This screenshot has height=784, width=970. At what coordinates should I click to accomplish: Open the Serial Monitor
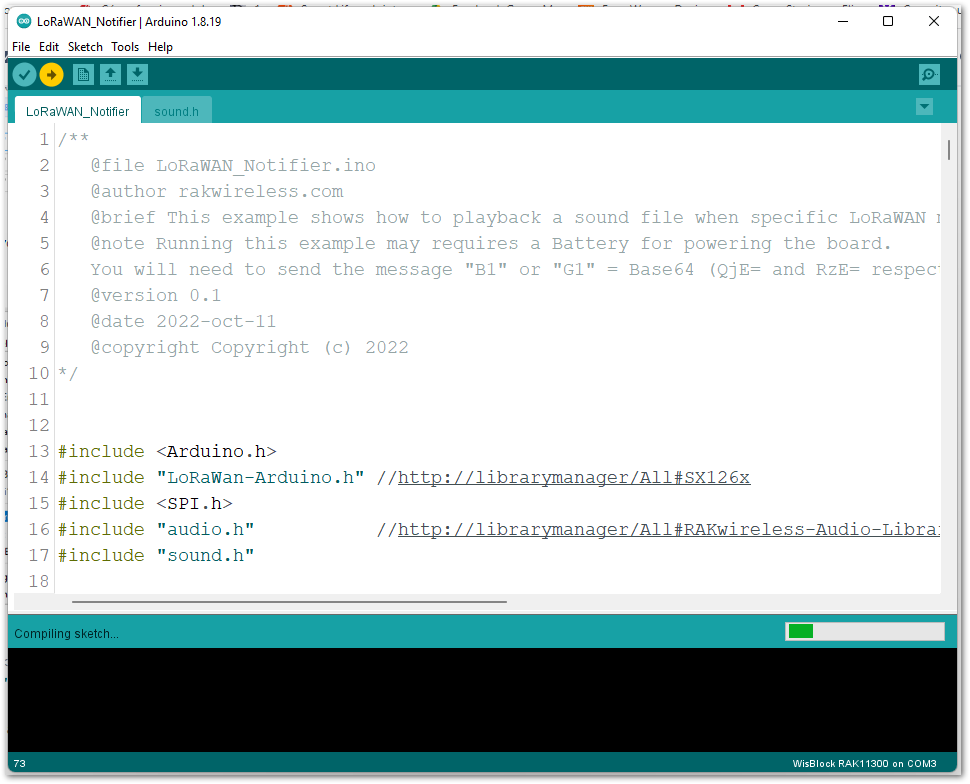929,75
